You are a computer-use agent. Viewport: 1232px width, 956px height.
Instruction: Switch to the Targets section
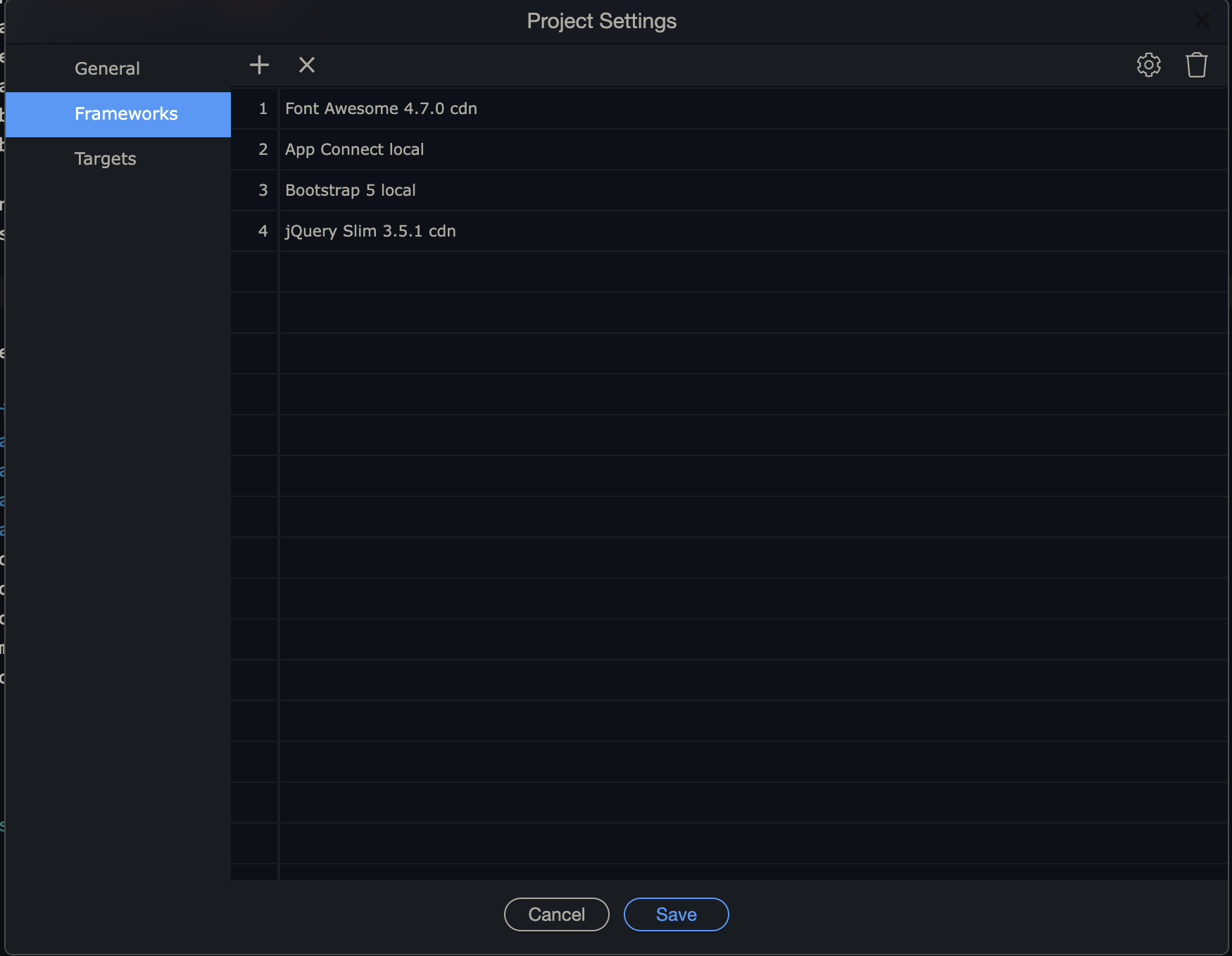coord(118,159)
